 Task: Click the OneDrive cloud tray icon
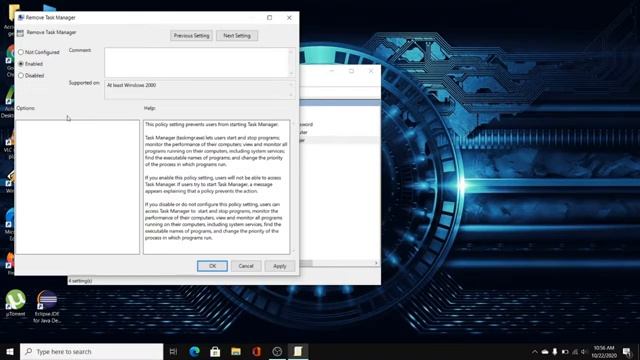(545, 352)
